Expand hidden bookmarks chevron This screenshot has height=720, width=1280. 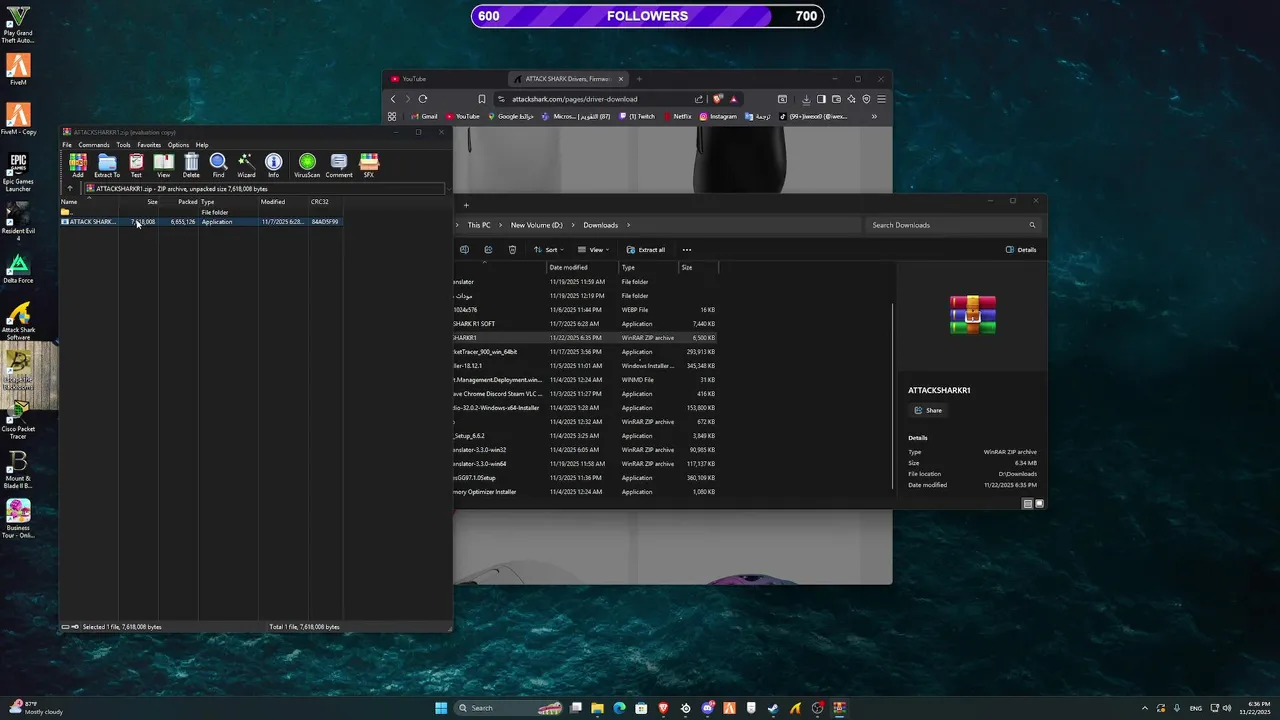874,116
